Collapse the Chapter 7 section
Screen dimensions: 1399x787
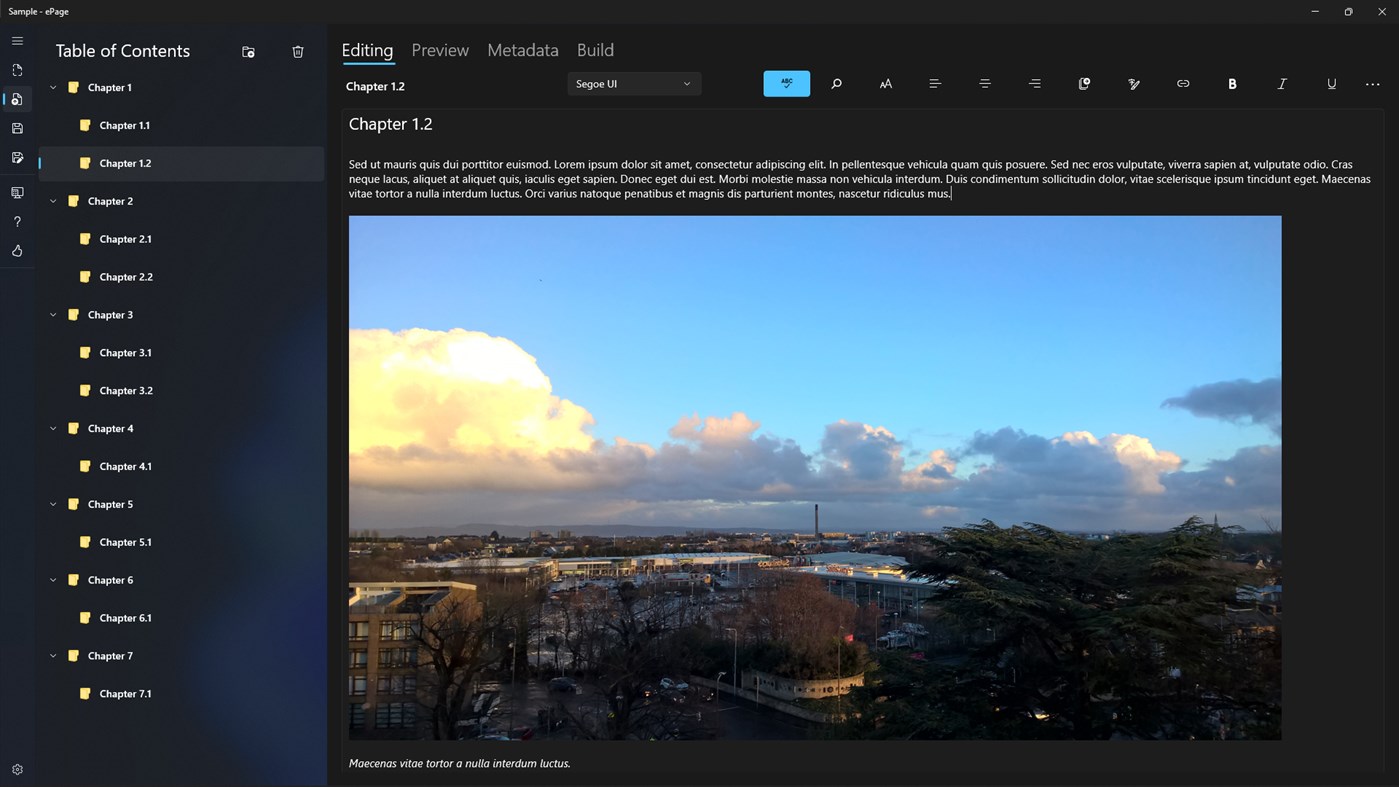click(53, 655)
